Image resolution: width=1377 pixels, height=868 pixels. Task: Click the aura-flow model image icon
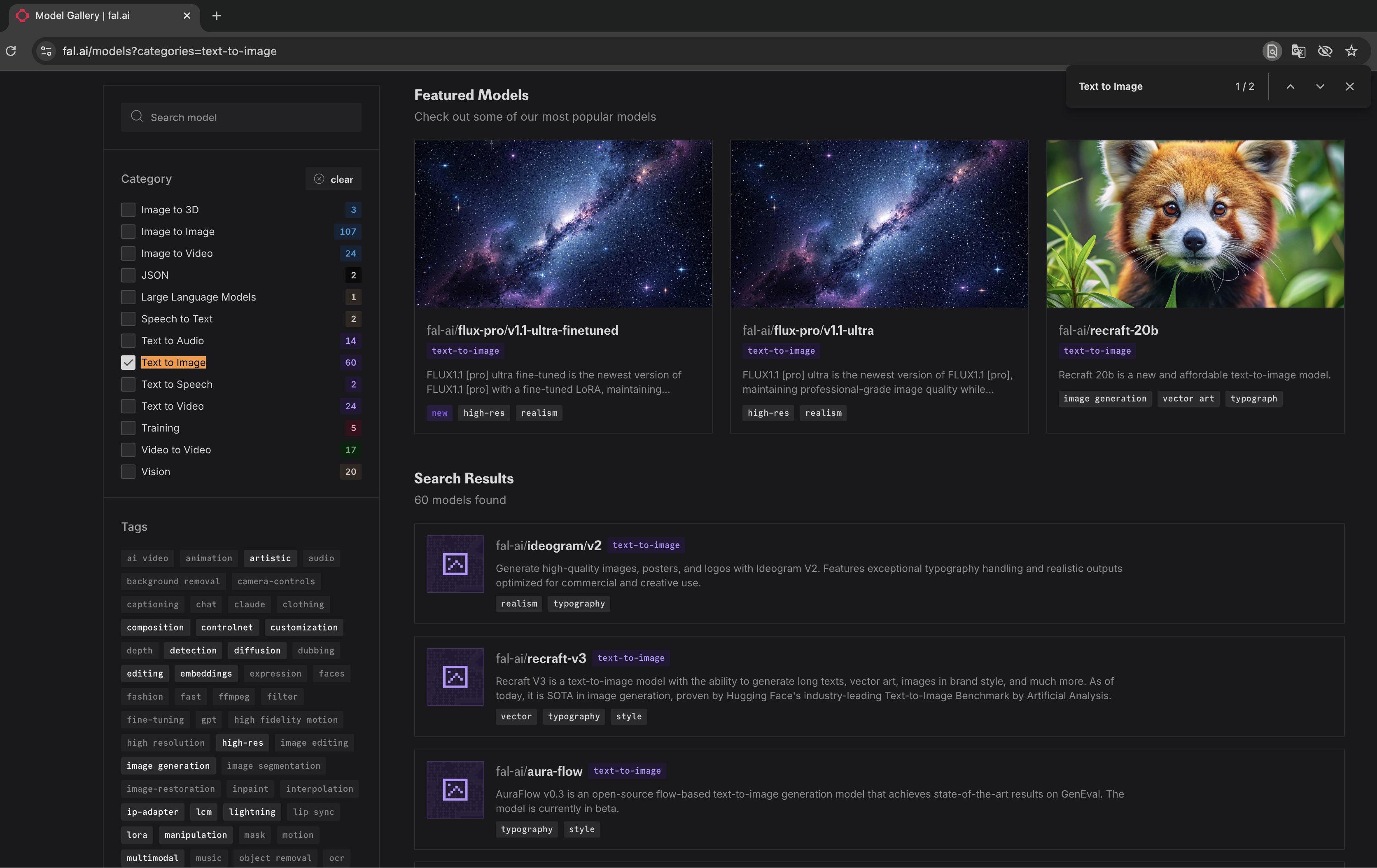(455, 789)
